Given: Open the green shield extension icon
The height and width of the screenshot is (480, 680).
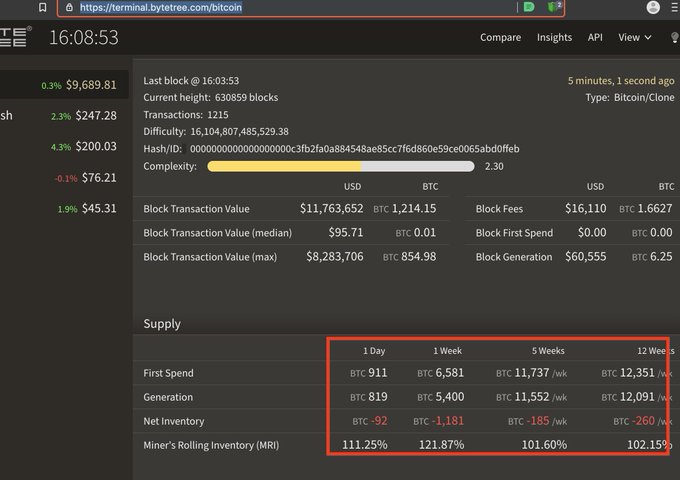Looking at the screenshot, I should pyautogui.click(x=553, y=7).
